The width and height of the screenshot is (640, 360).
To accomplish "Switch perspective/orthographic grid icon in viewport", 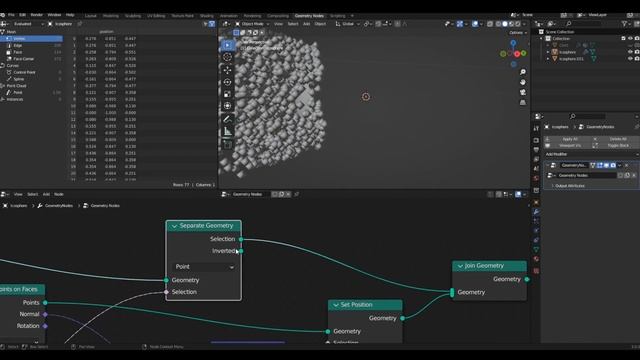I will click(523, 102).
